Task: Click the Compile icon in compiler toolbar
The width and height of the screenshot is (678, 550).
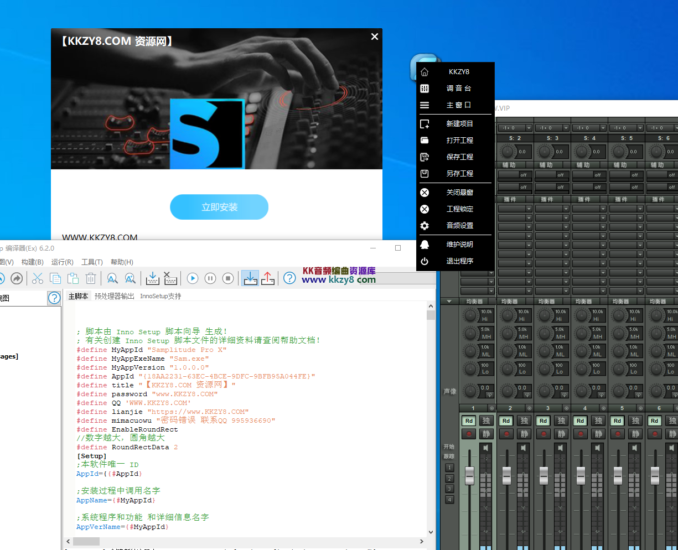Action: (152, 278)
